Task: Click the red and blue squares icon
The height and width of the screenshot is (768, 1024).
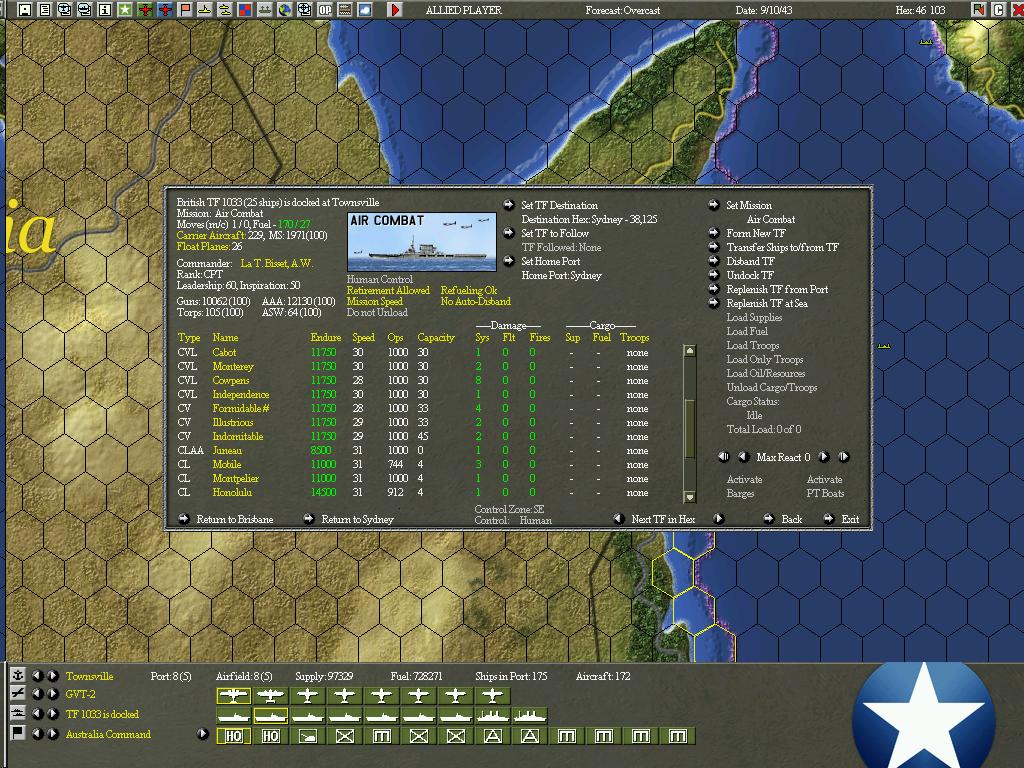Action: coord(244,10)
